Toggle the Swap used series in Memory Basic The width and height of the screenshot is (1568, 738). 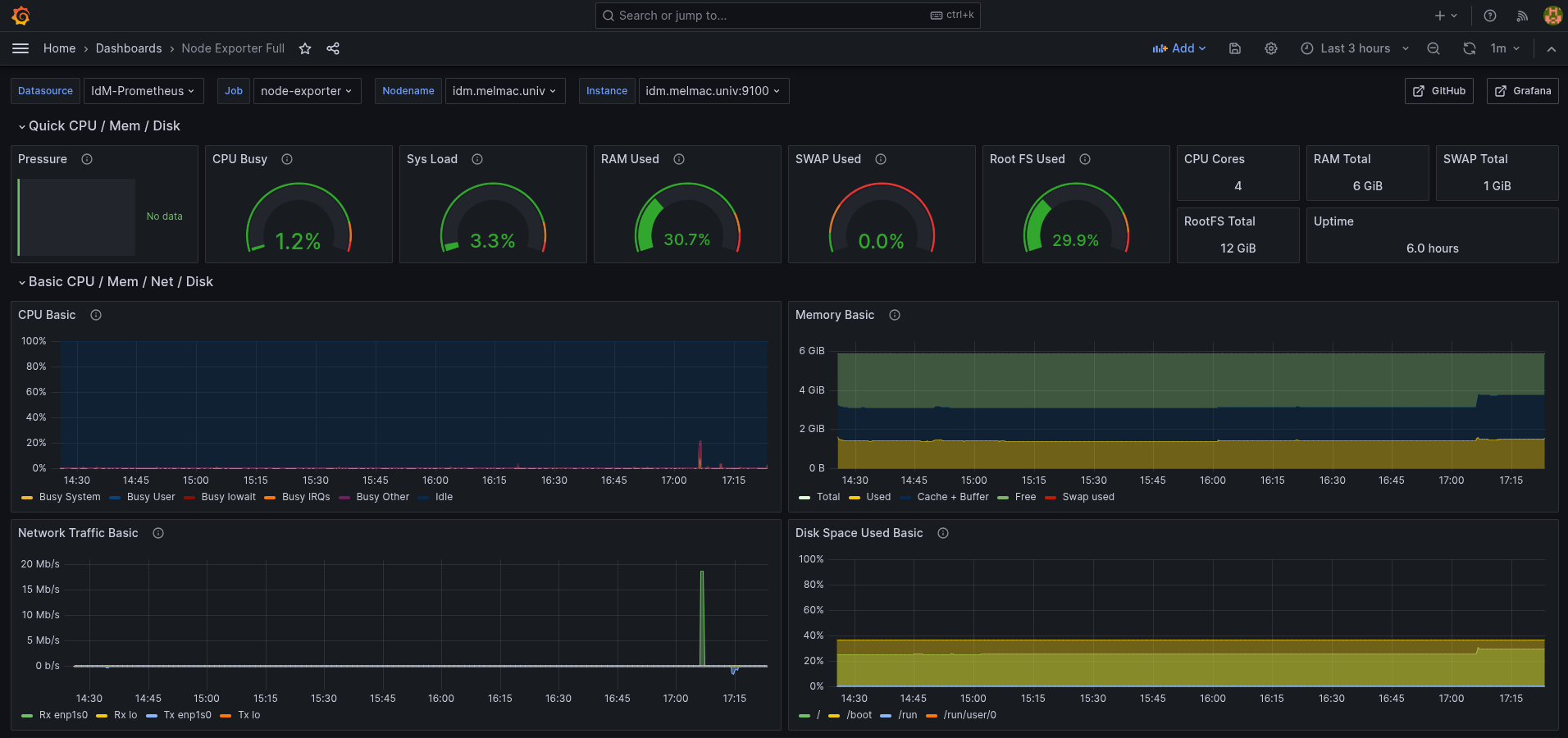pos(1087,497)
